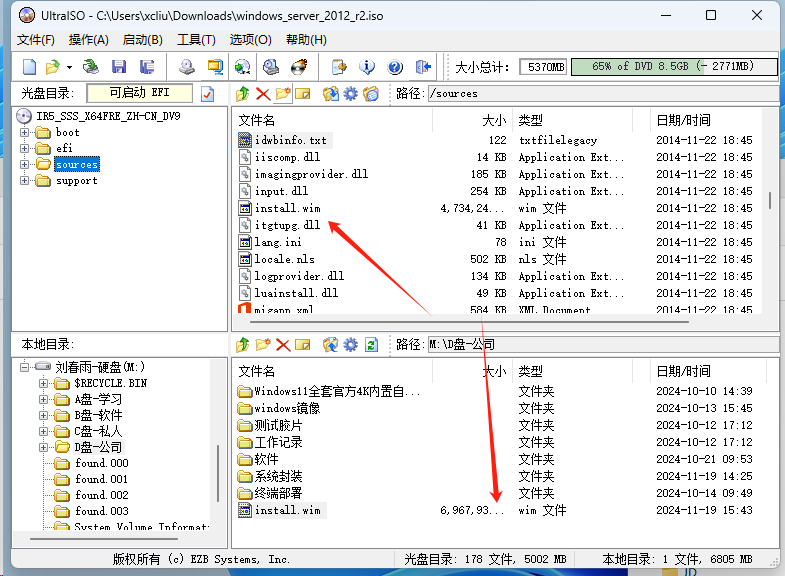The height and width of the screenshot is (576, 785).
Task: Expand the boot folder tree node
Action: 25,133
